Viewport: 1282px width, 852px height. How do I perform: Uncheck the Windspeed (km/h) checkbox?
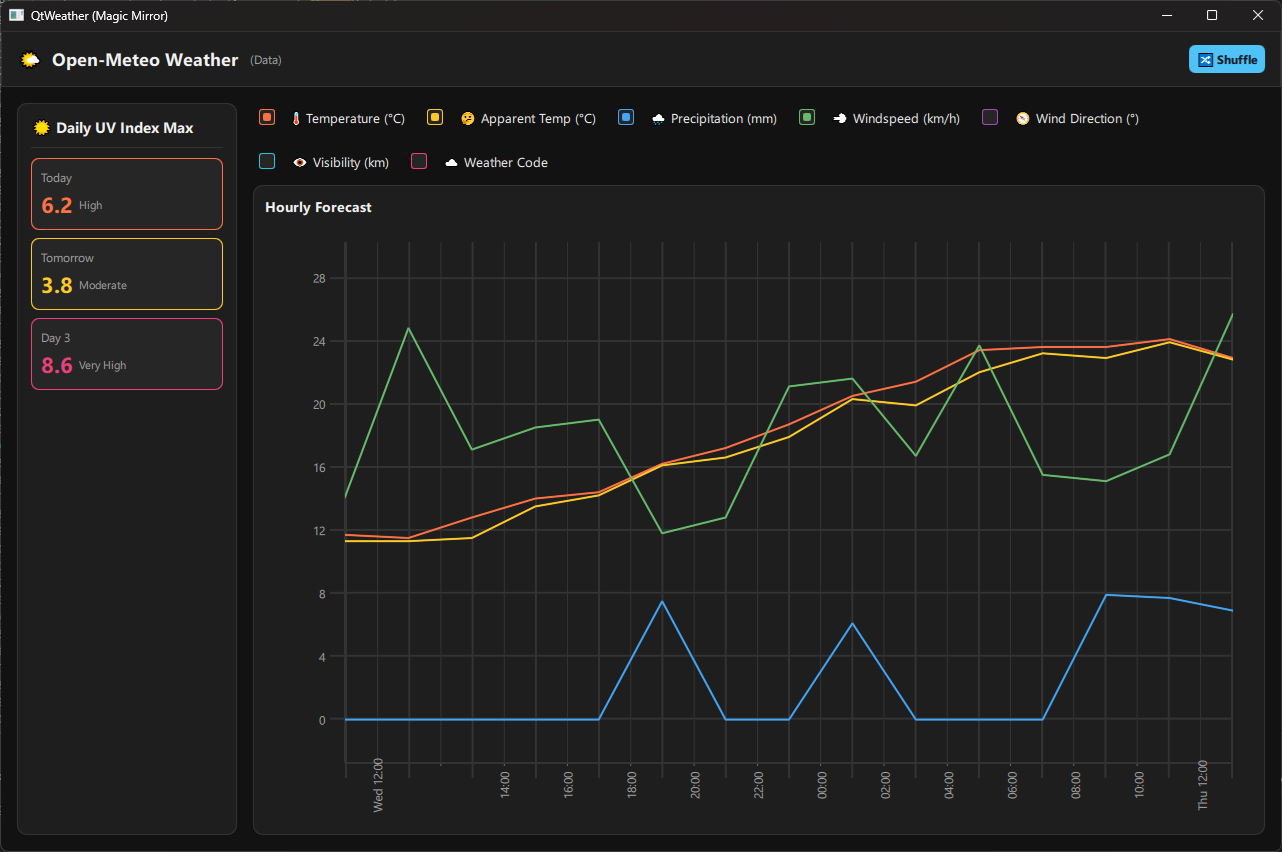(x=807, y=117)
